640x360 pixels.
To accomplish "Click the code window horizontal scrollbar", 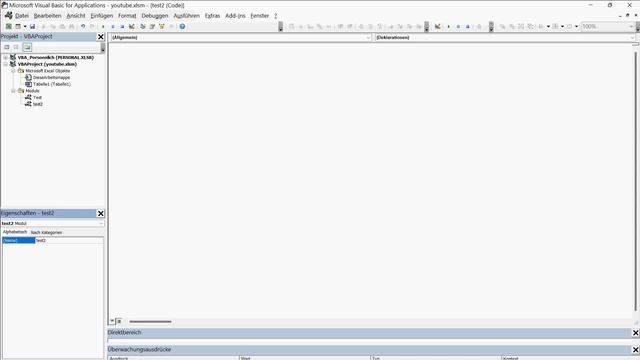I will point(150,322).
